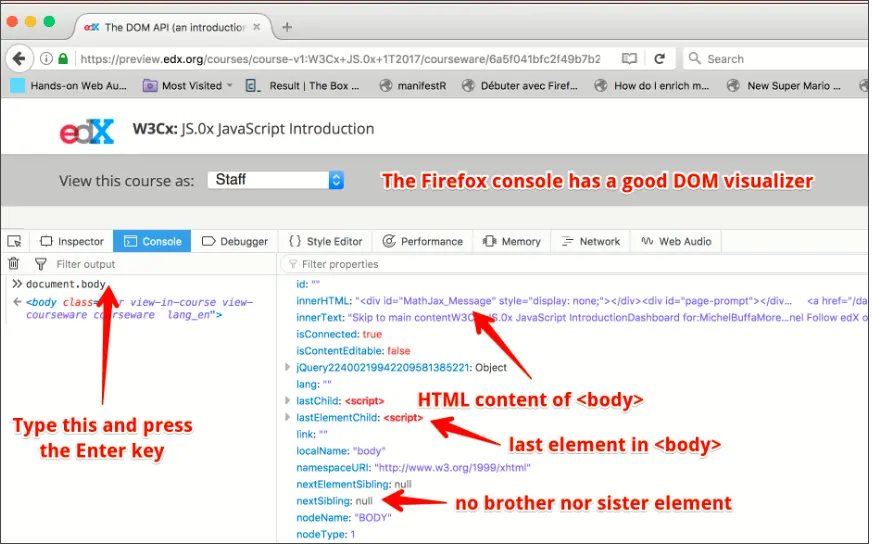872x547 pixels.
Task: Open the Debugger tab
Action: (x=235, y=241)
